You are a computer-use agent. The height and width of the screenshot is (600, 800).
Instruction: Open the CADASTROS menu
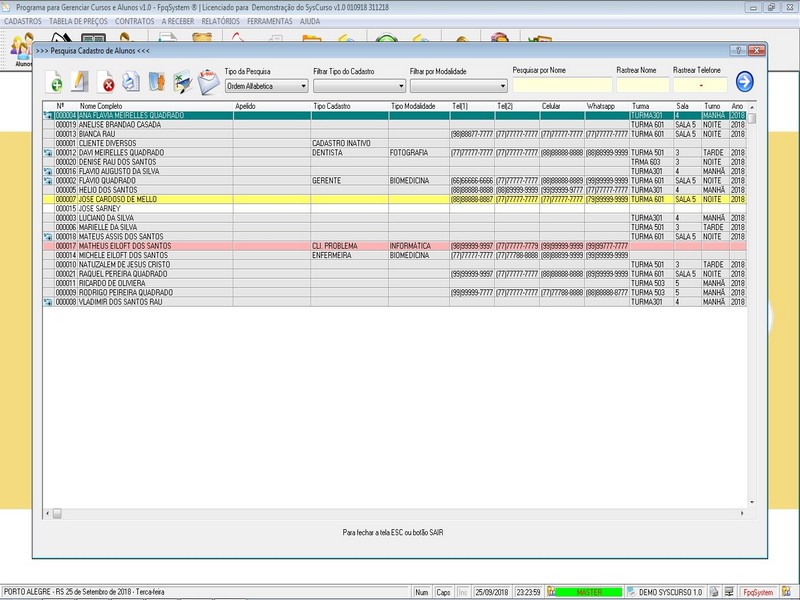(23, 21)
